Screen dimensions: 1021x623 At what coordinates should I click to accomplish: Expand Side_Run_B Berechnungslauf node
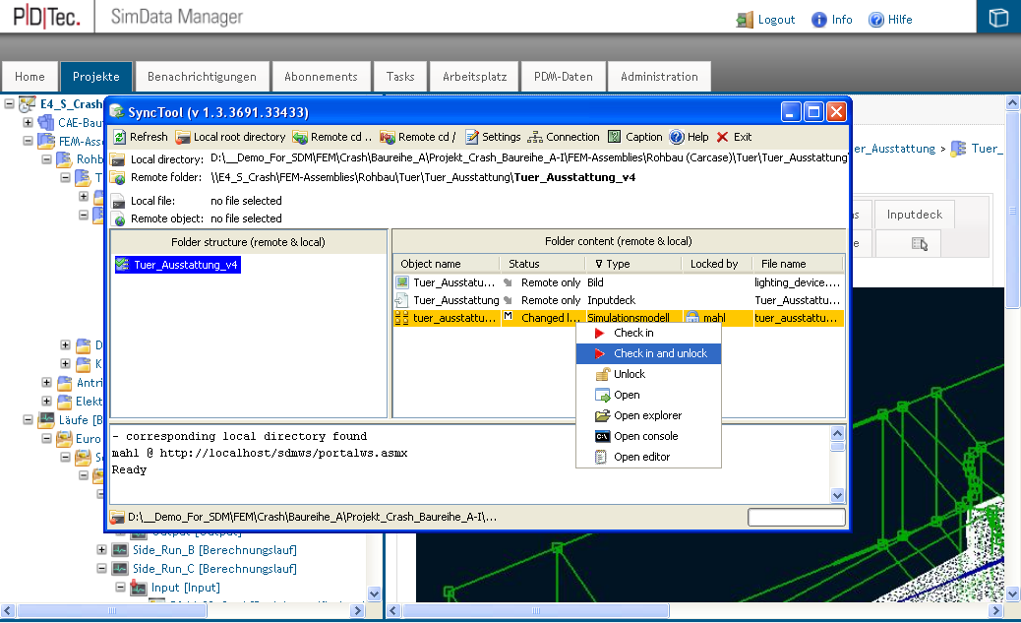(x=102, y=549)
